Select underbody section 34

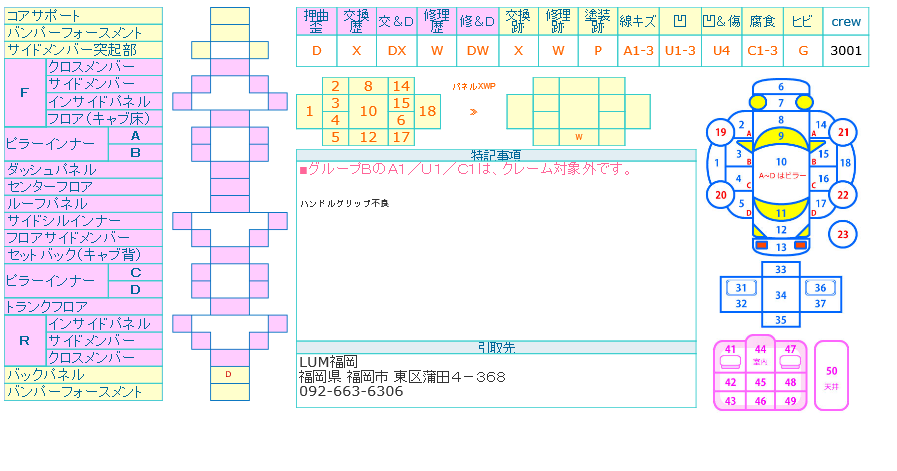click(781, 295)
